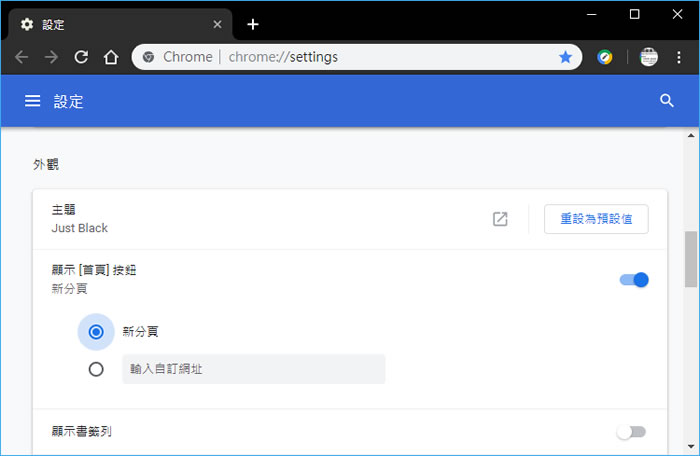Click the settings gear favicon
Viewport: 700px width, 456px height.
click(27, 25)
